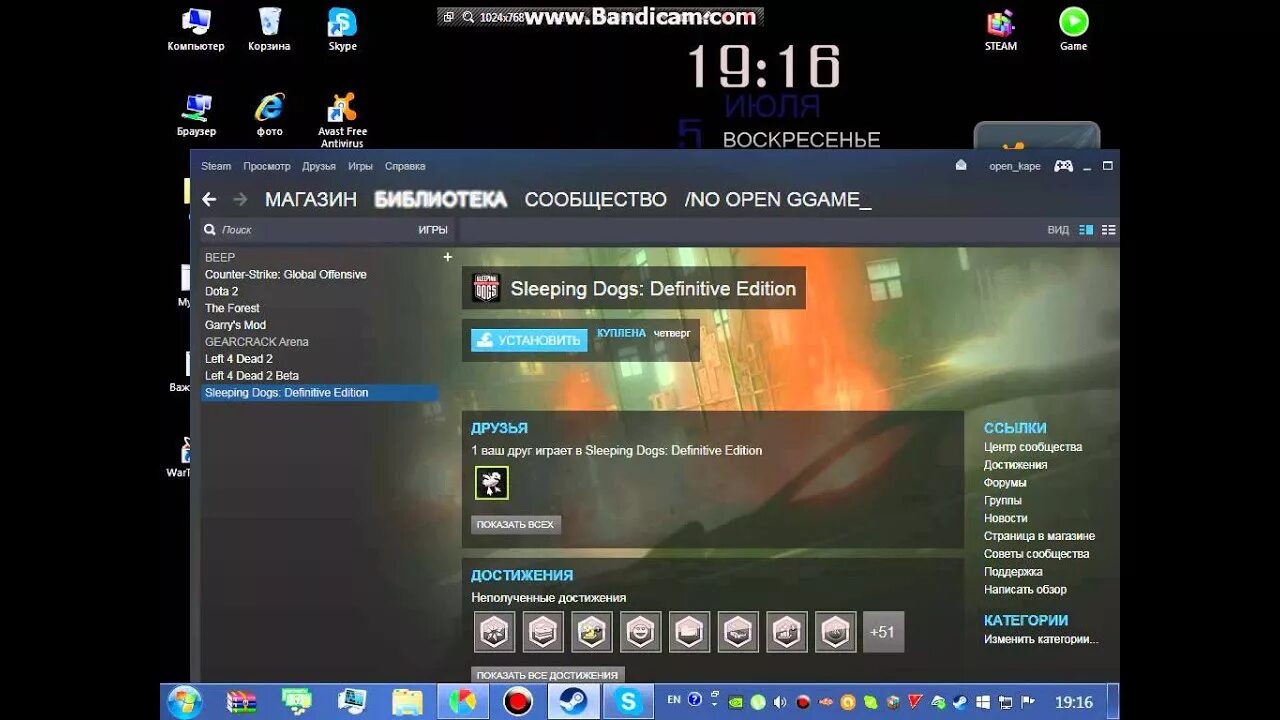1280x720 pixels.
Task: Switch to the МАГАЗИН tab
Action: click(311, 199)
